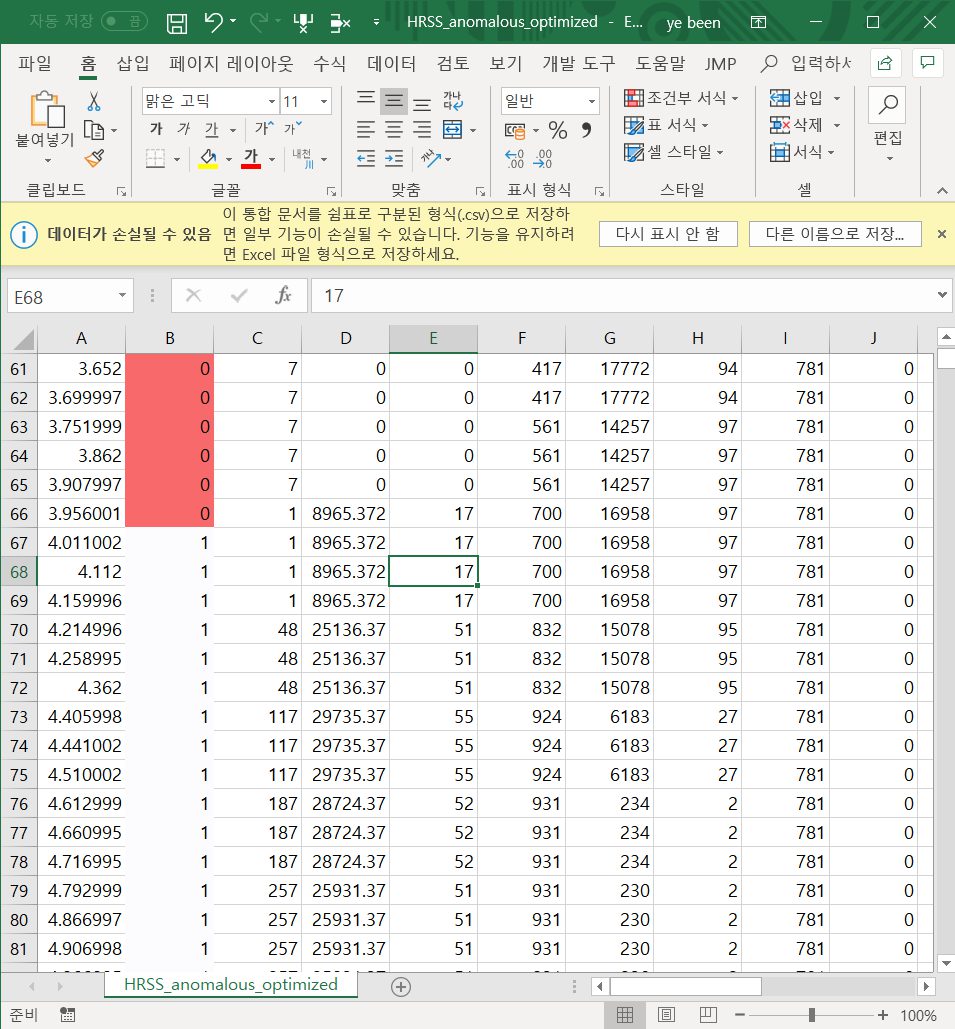Viewport: 955px width, 1029px height.
Task: Open the Comments button
Action: point(927,64)
